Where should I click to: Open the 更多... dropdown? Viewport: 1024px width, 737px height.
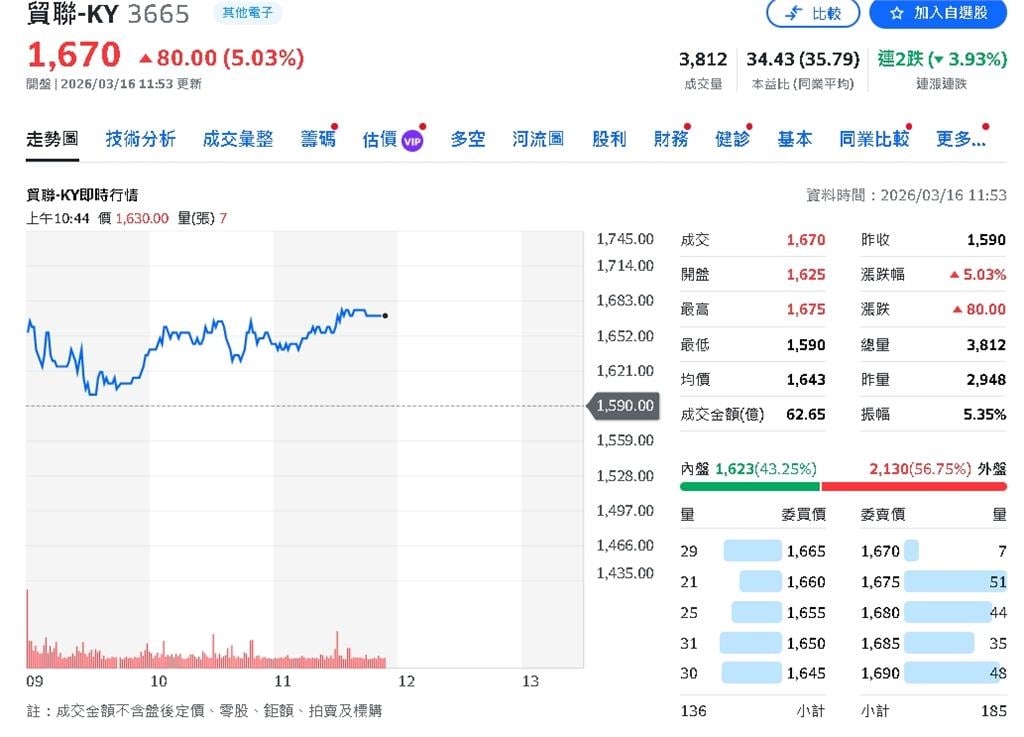(960, 140)
